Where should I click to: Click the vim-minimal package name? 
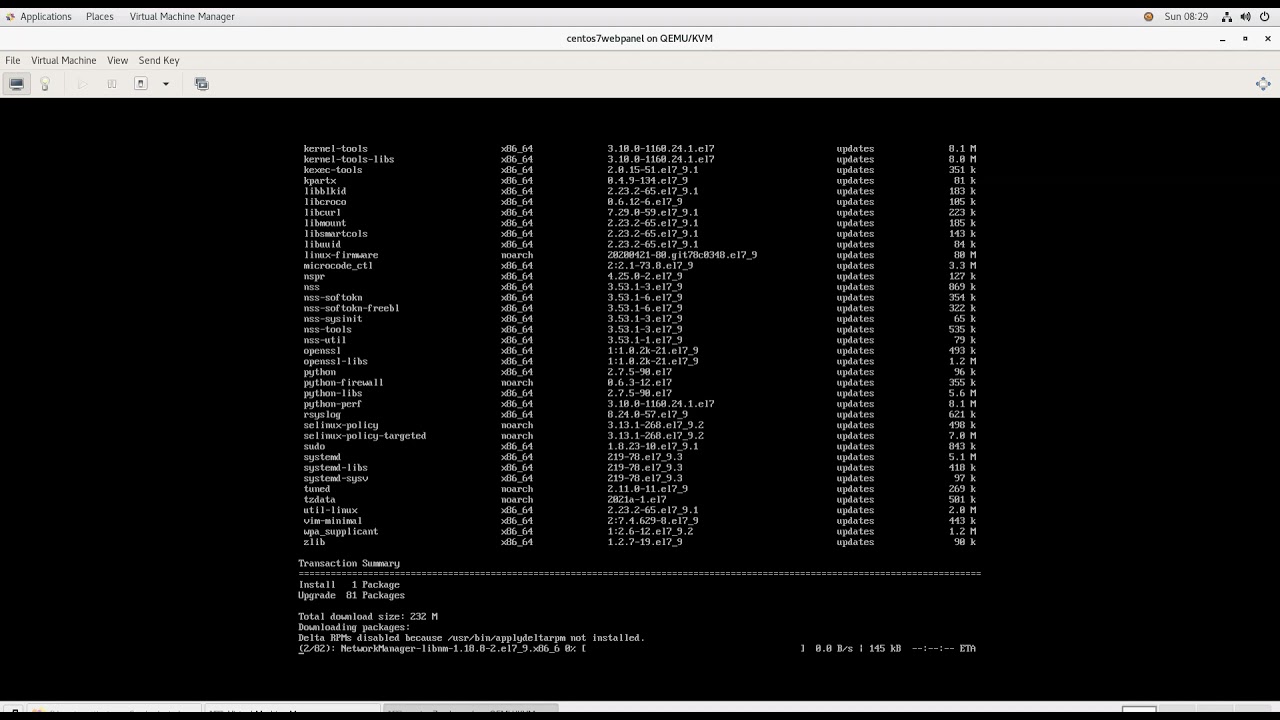pos(333,521)
